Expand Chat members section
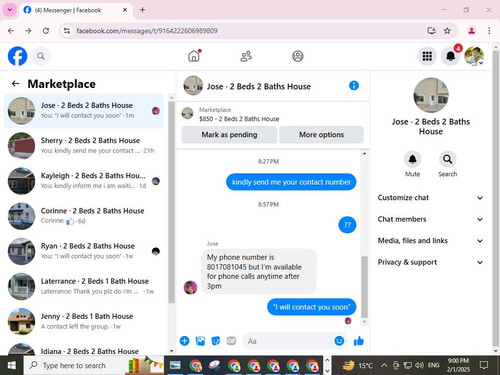Screen dimensions: 500x375 [430, 219]
